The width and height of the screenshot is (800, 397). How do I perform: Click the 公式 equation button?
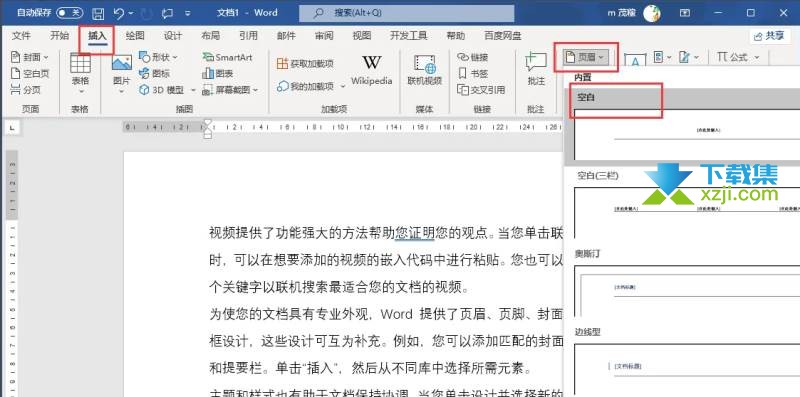pyautogui.click(x=732, y=57)
